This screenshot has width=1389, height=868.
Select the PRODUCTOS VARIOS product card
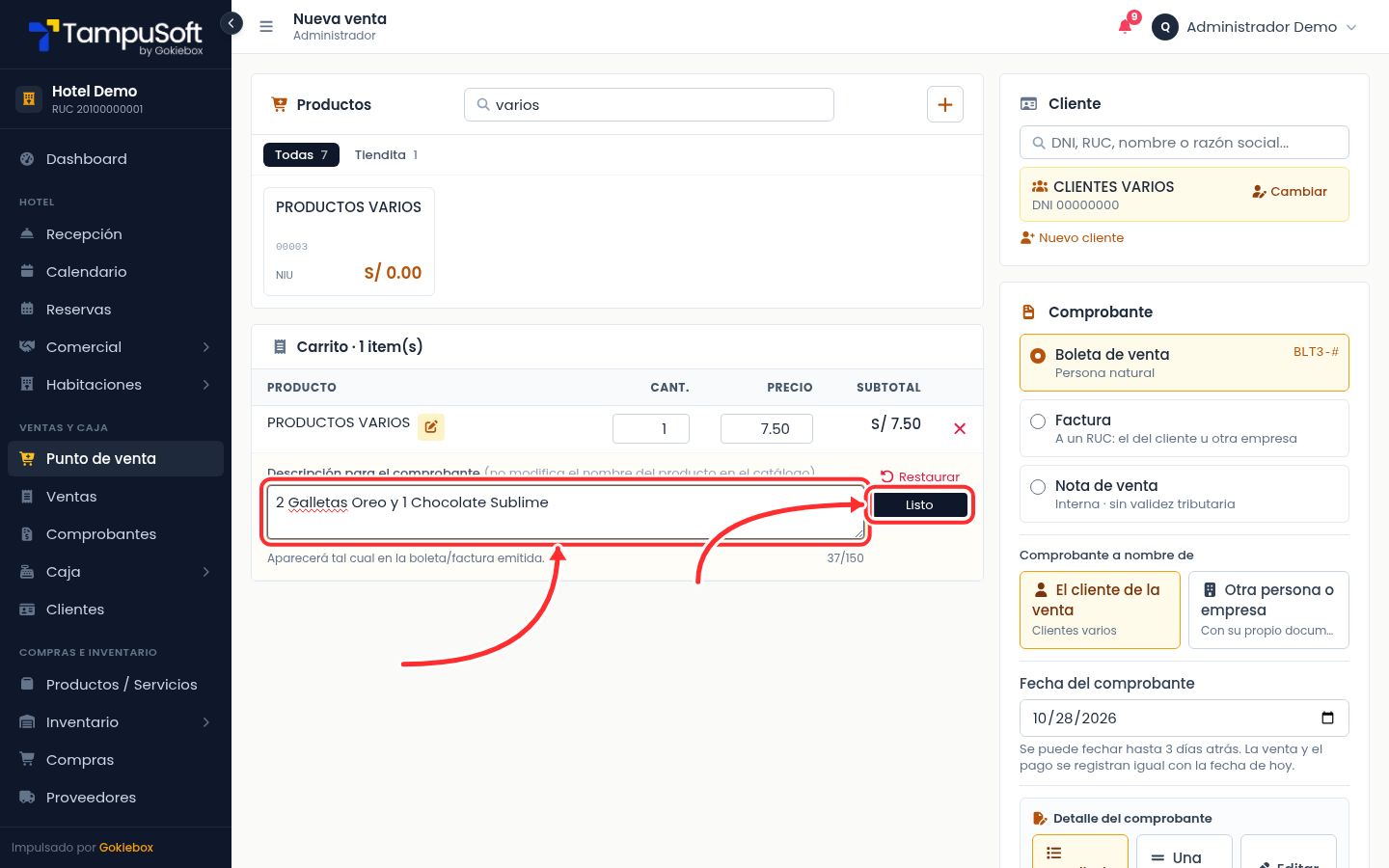(x=349, y=241)
